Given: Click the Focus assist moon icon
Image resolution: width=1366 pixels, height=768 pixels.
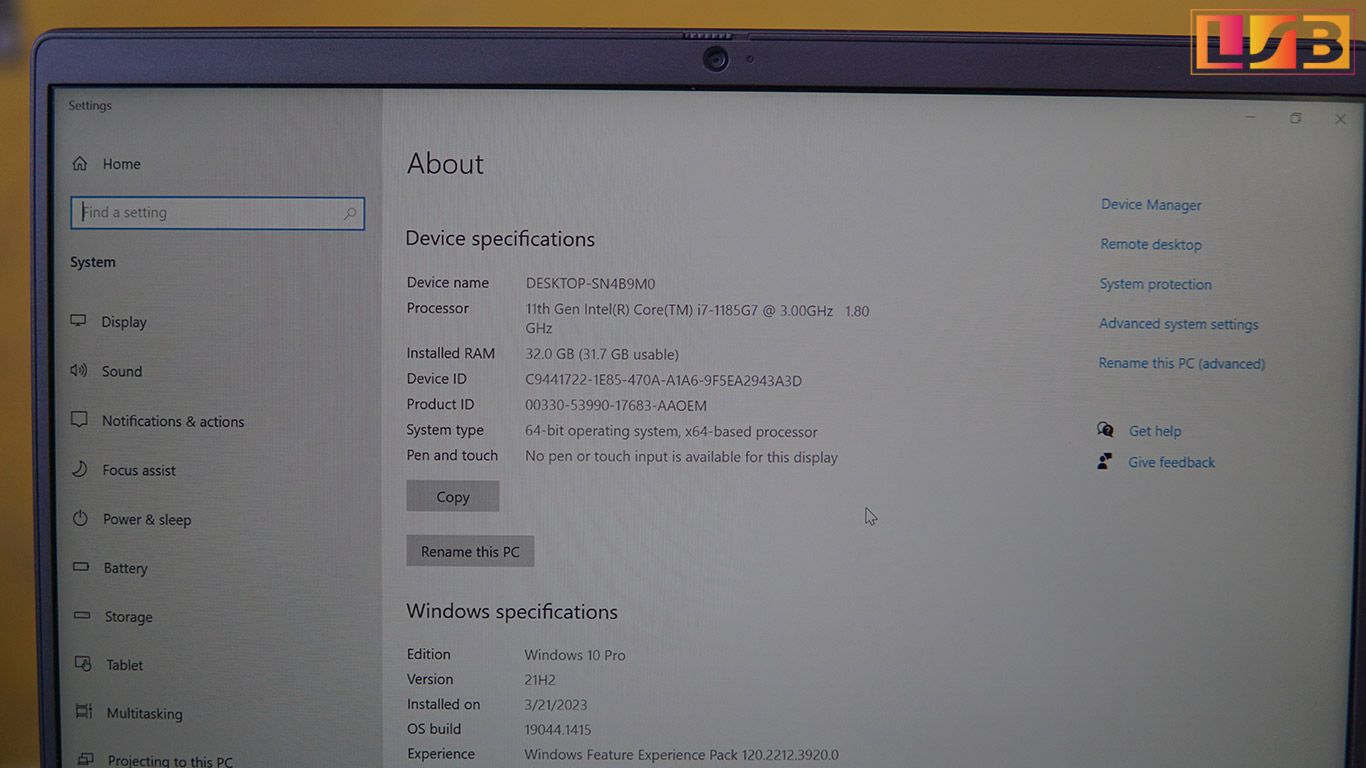Looking at the screenshot, I should tap(80, 469).
